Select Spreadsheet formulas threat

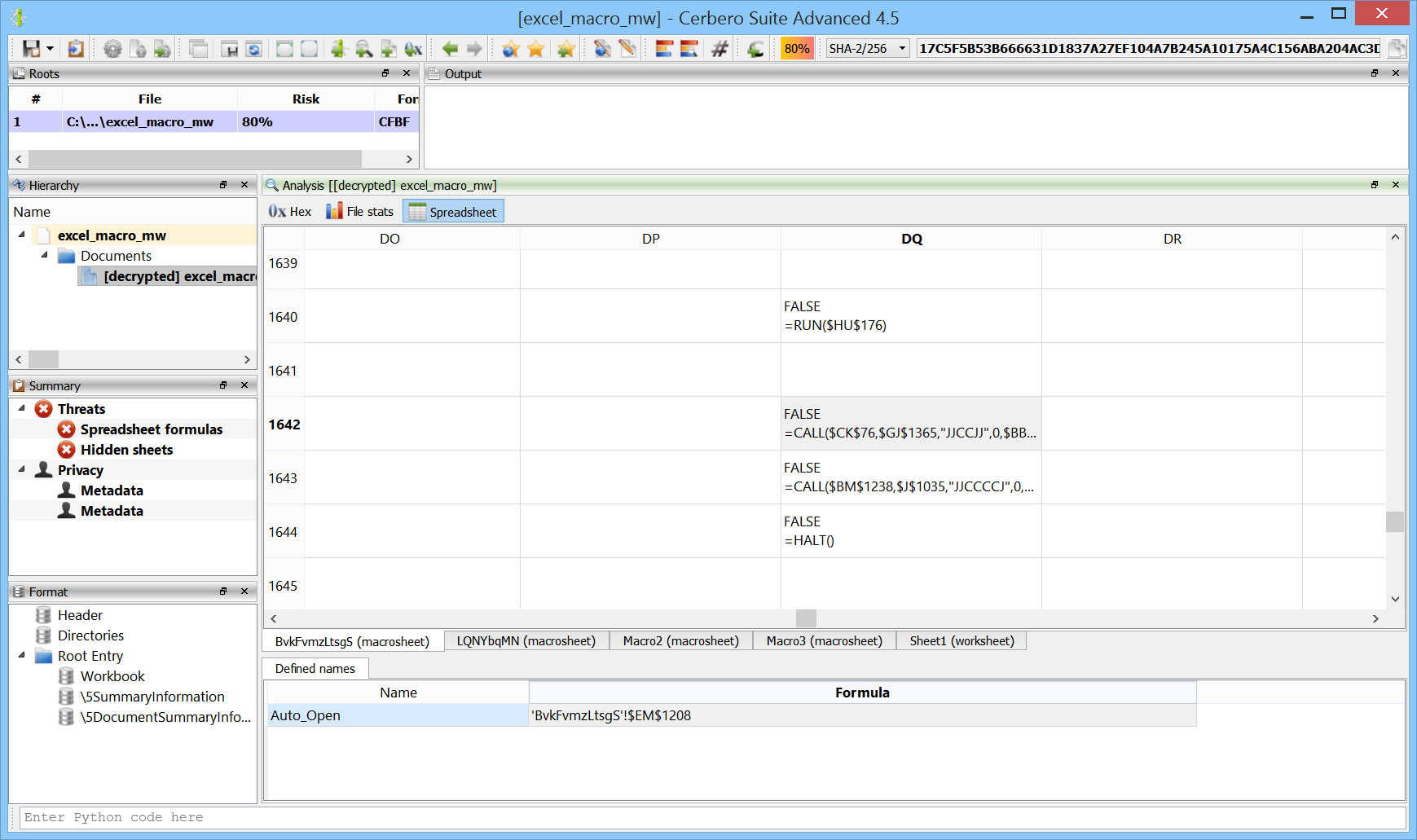click(152, 429)
